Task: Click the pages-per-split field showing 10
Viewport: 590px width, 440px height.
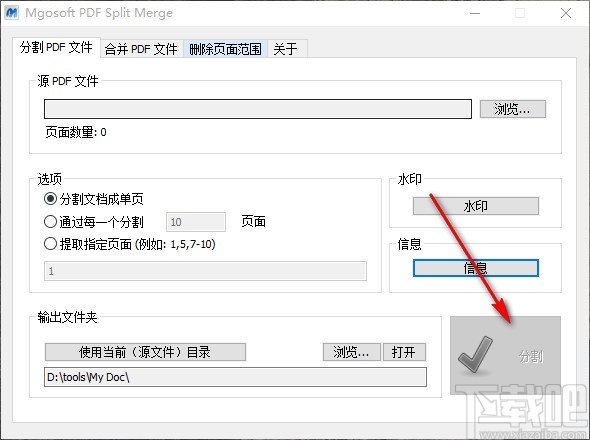Action: 196,222
